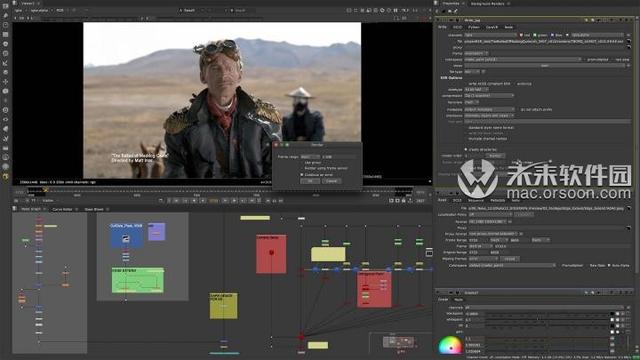This screenshot has width=640, height=360.
Task: Open file browser icon beside Read file path
Action: (x=629, y=208)
